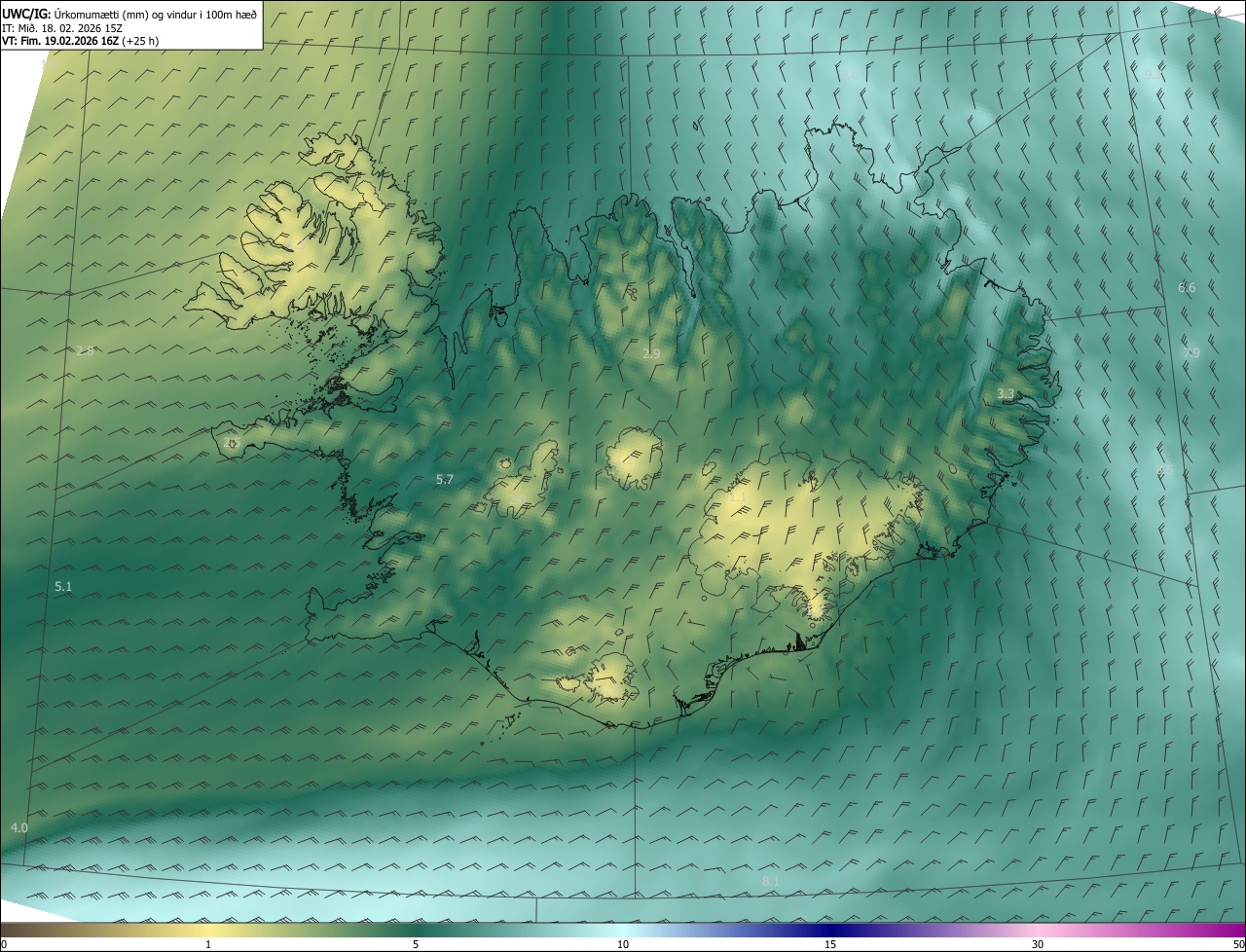
Task: Click the 6.6 value label offshore
Action: [x=1187, y=287]
